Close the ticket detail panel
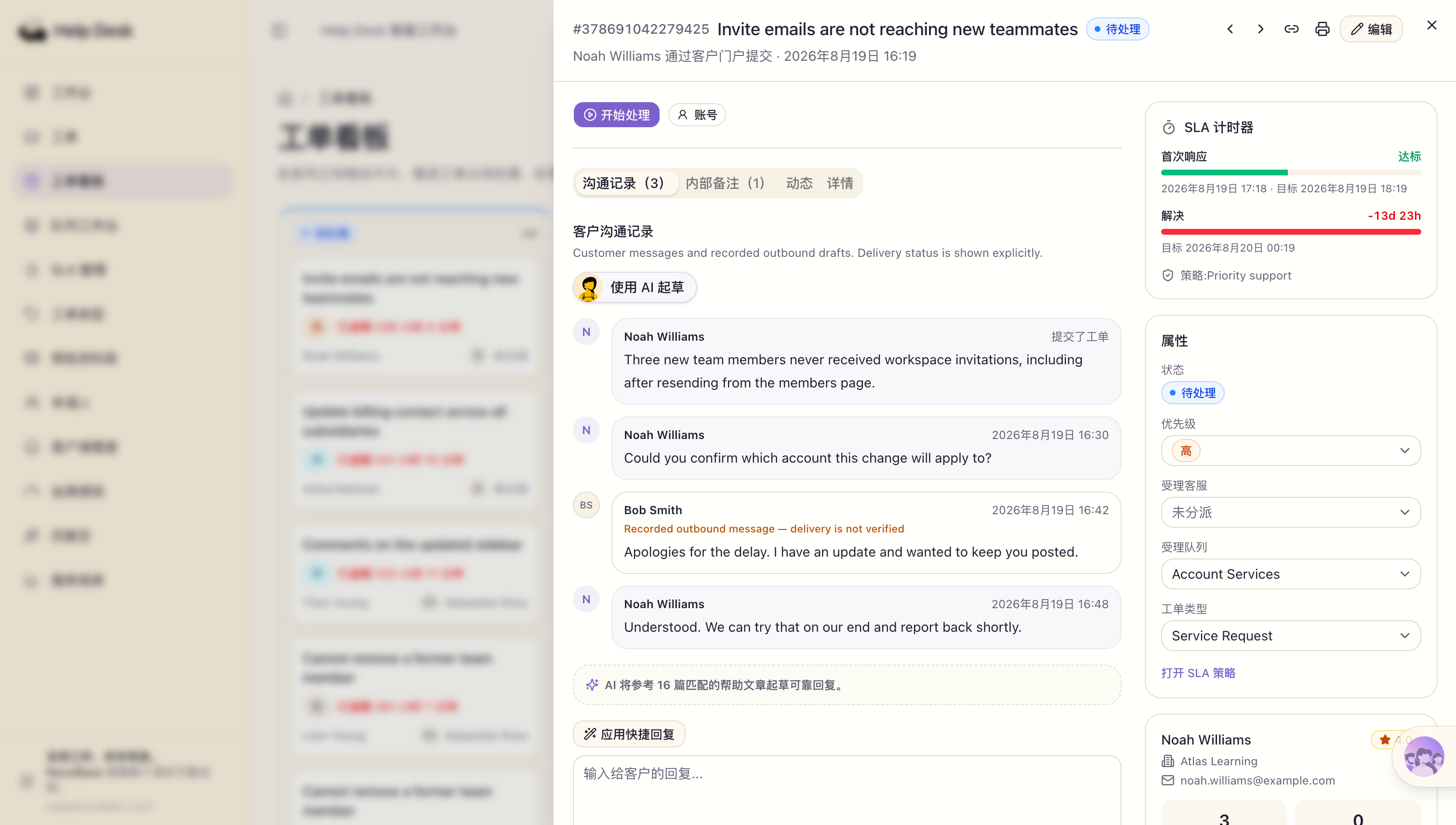1456x825 pixels. coord(1431,25)
